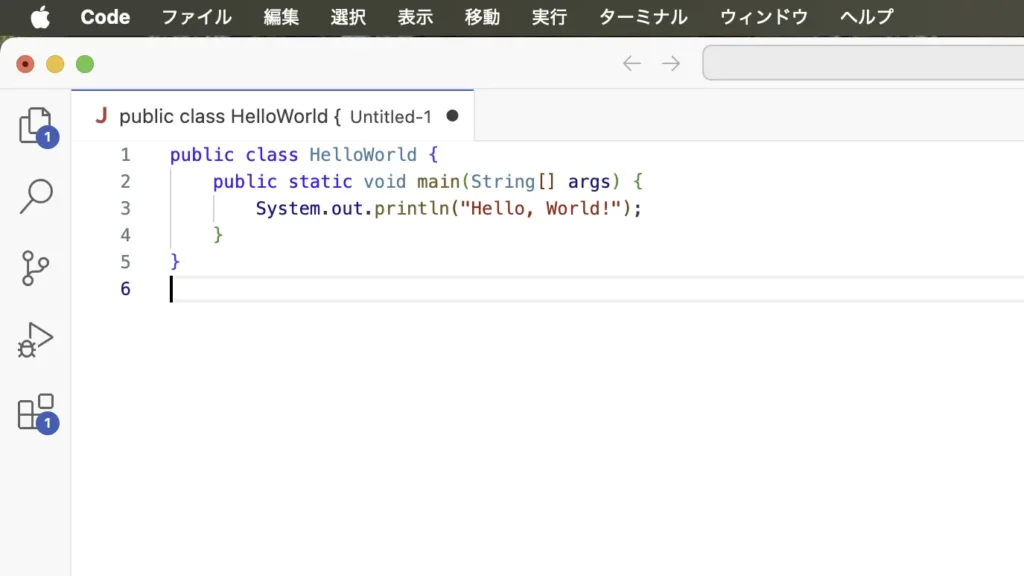Click the Extensions badge notification
Image resolution: width=1024 pixels, height=576 pixels.
(47, 424)
